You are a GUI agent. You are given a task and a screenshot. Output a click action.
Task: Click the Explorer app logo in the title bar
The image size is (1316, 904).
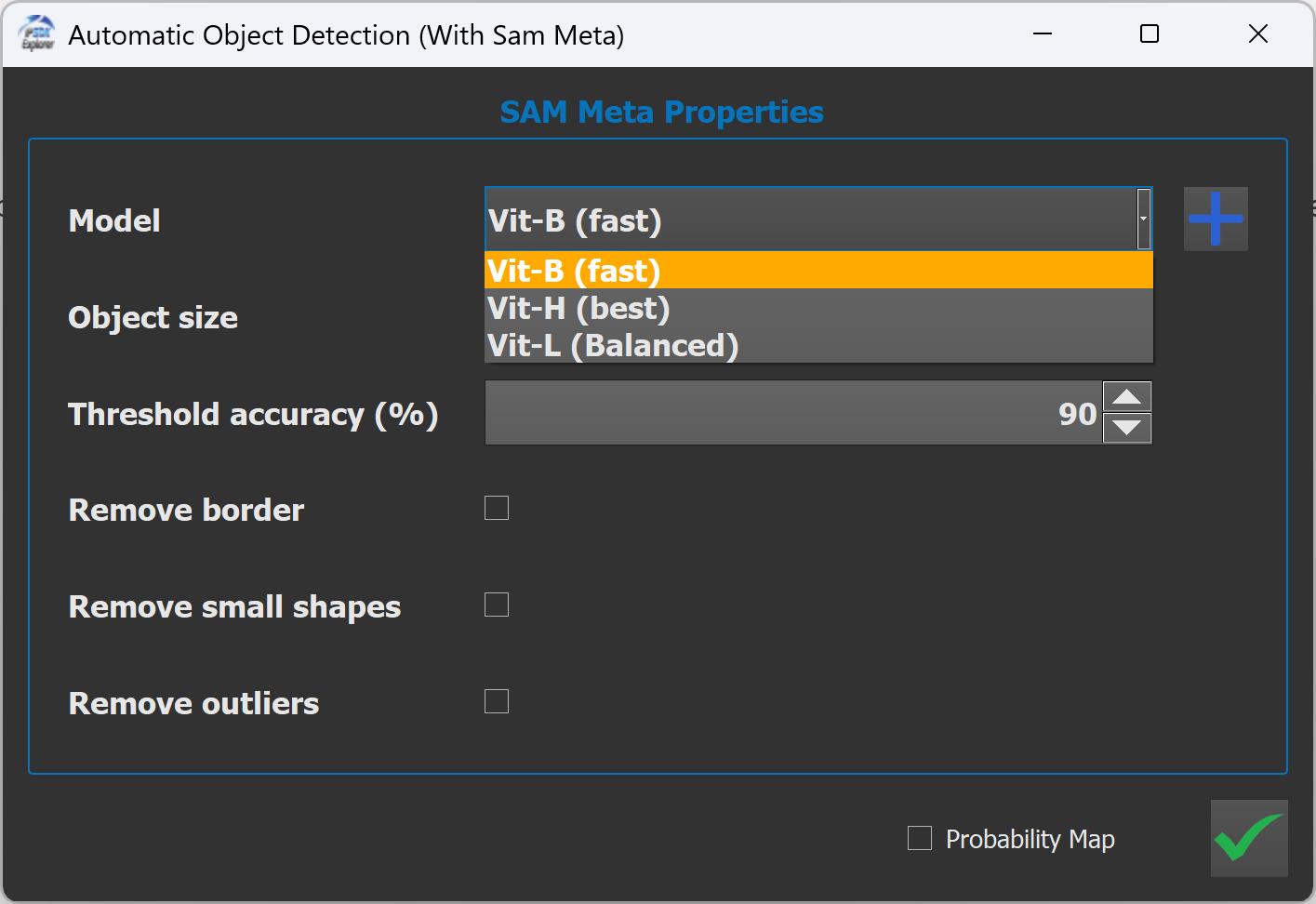35,33
